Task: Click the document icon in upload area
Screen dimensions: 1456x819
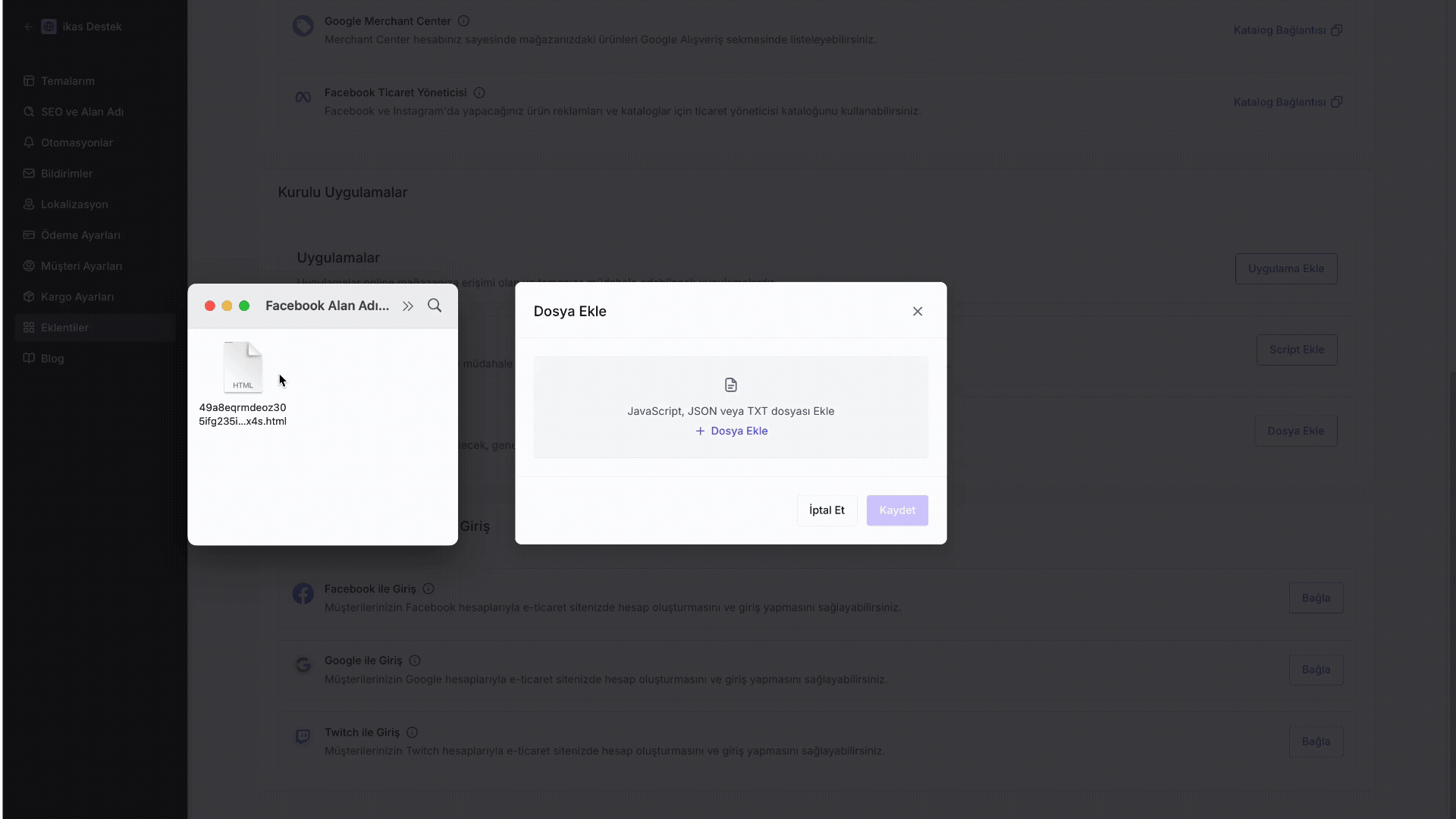Action: click(731, 385)
